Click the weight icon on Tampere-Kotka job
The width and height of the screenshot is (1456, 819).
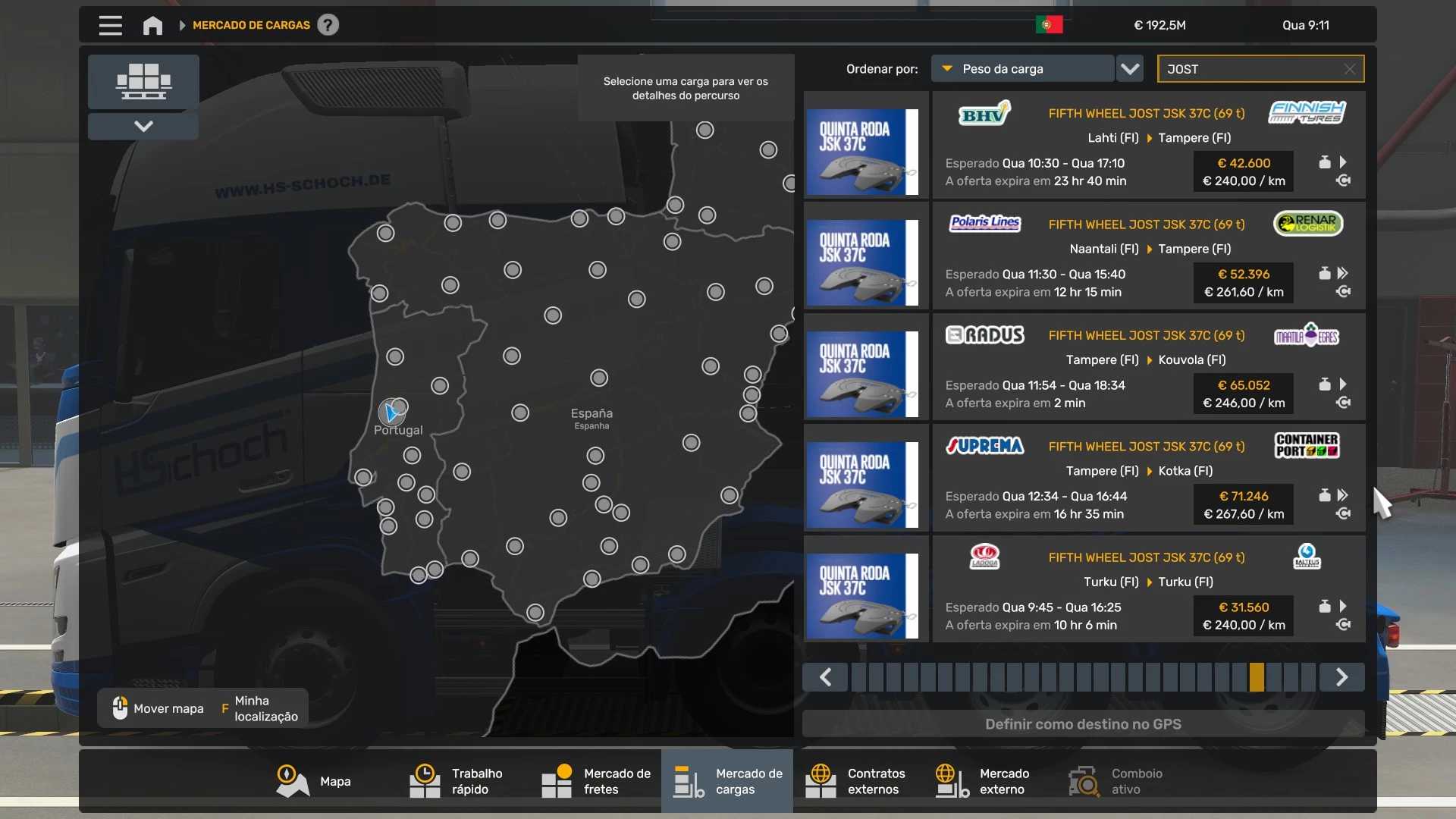click(x=1324, y=495)
